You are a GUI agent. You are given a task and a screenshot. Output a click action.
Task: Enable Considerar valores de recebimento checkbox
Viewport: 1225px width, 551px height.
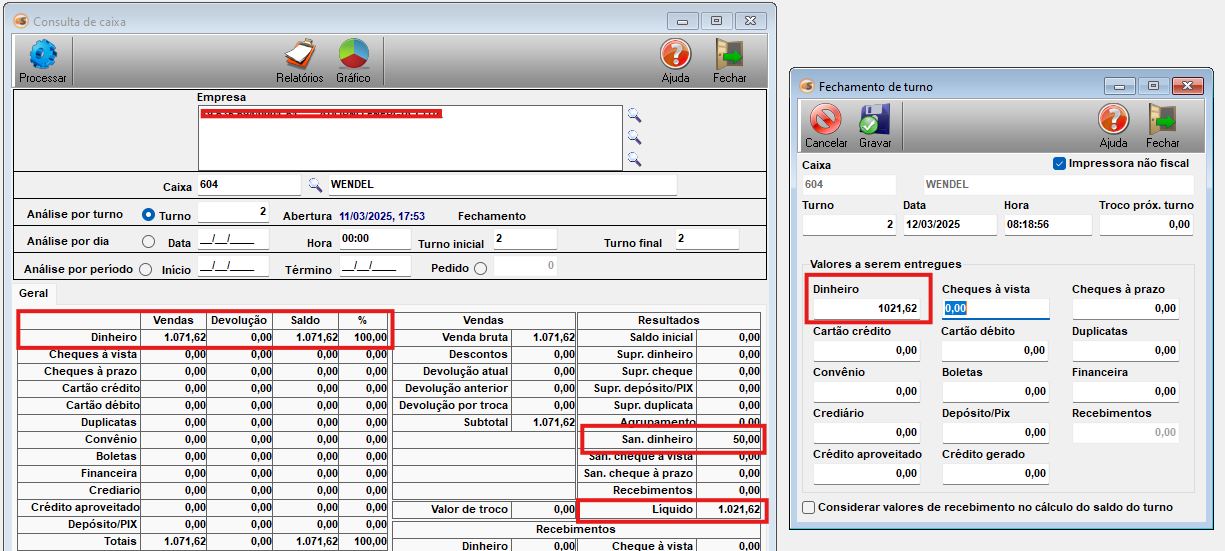pyautogui.click(x=808, y=507)
